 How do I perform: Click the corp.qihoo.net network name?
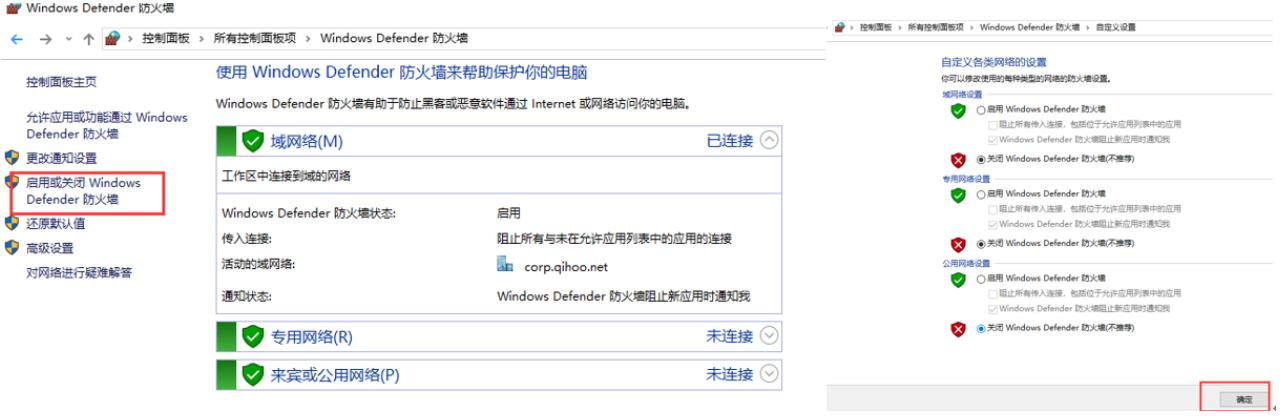point(566,267)
